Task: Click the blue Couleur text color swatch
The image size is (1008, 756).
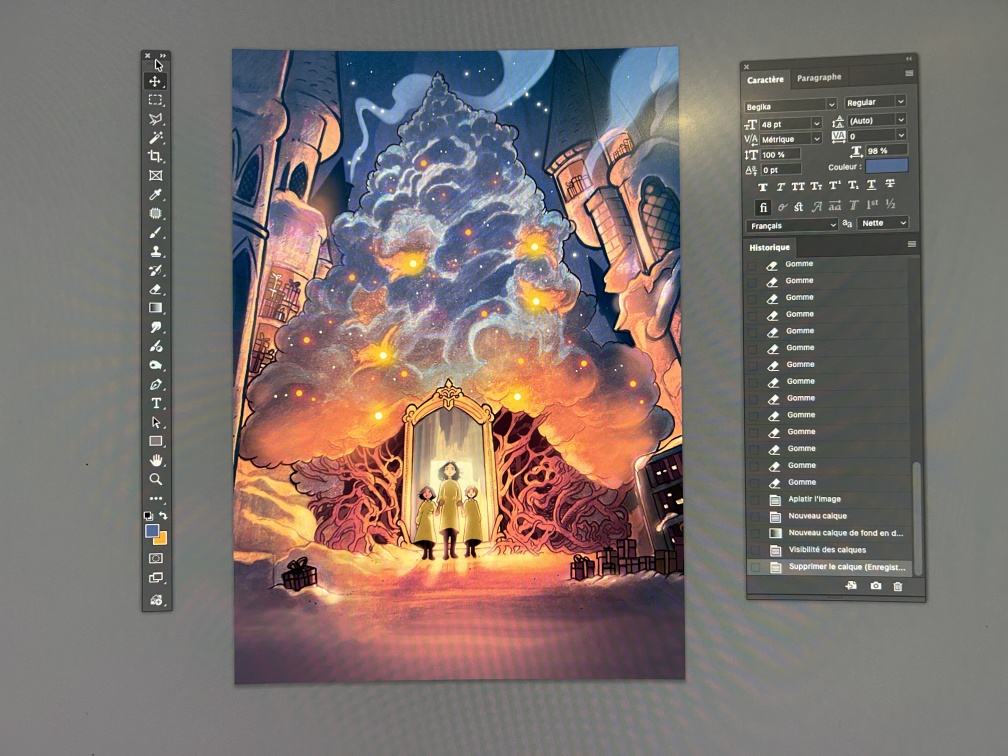Action: pos(887,165)
